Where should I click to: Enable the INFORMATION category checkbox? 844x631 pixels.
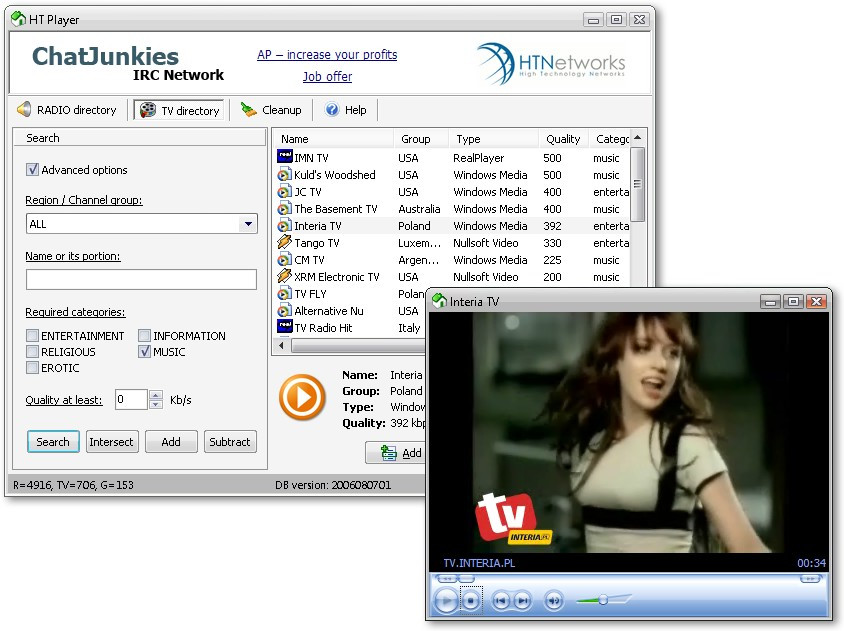(x=144, y=335)
